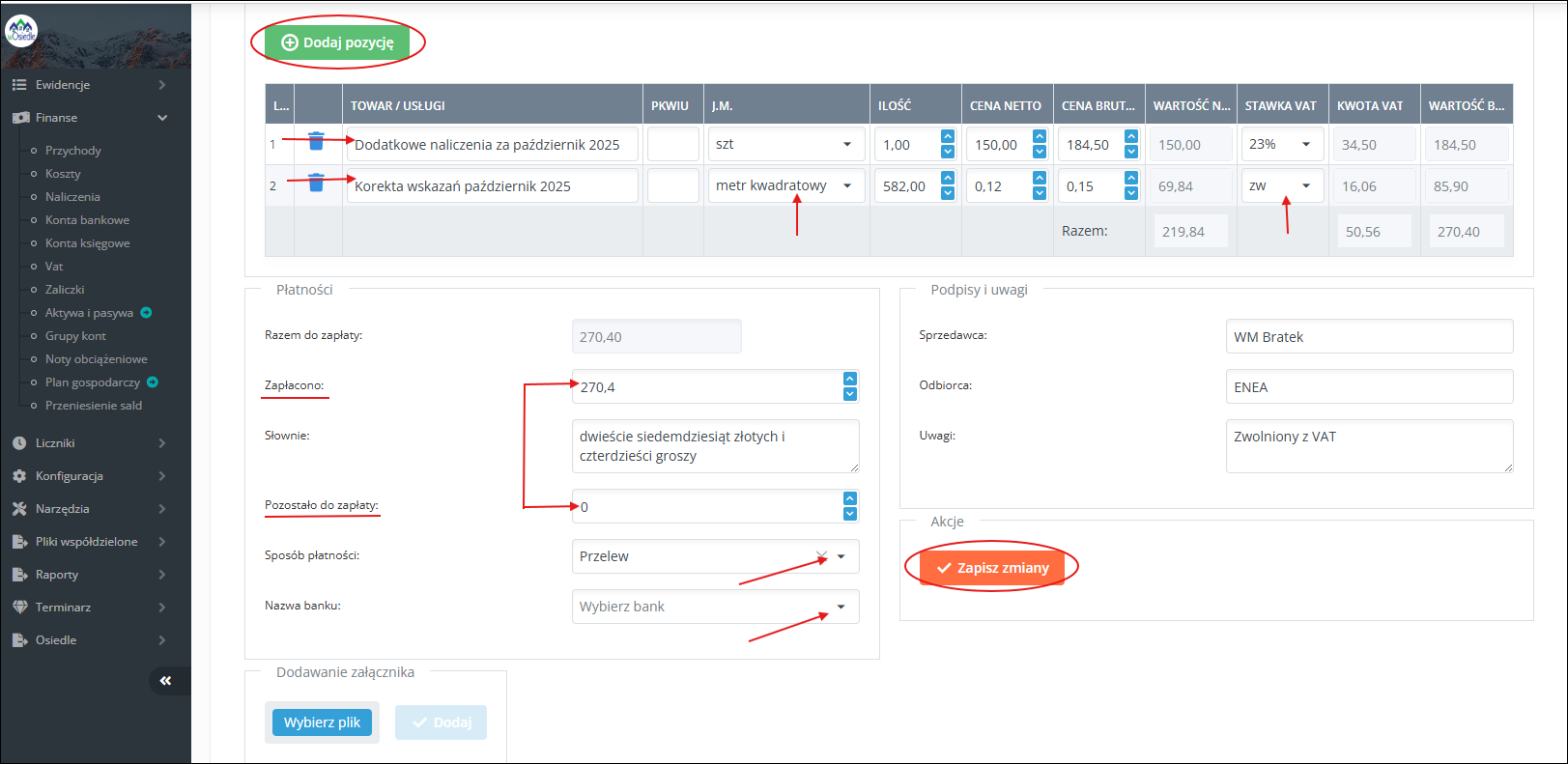
Task: Open Wybierz bank dropdown
Action: [715, 607]
